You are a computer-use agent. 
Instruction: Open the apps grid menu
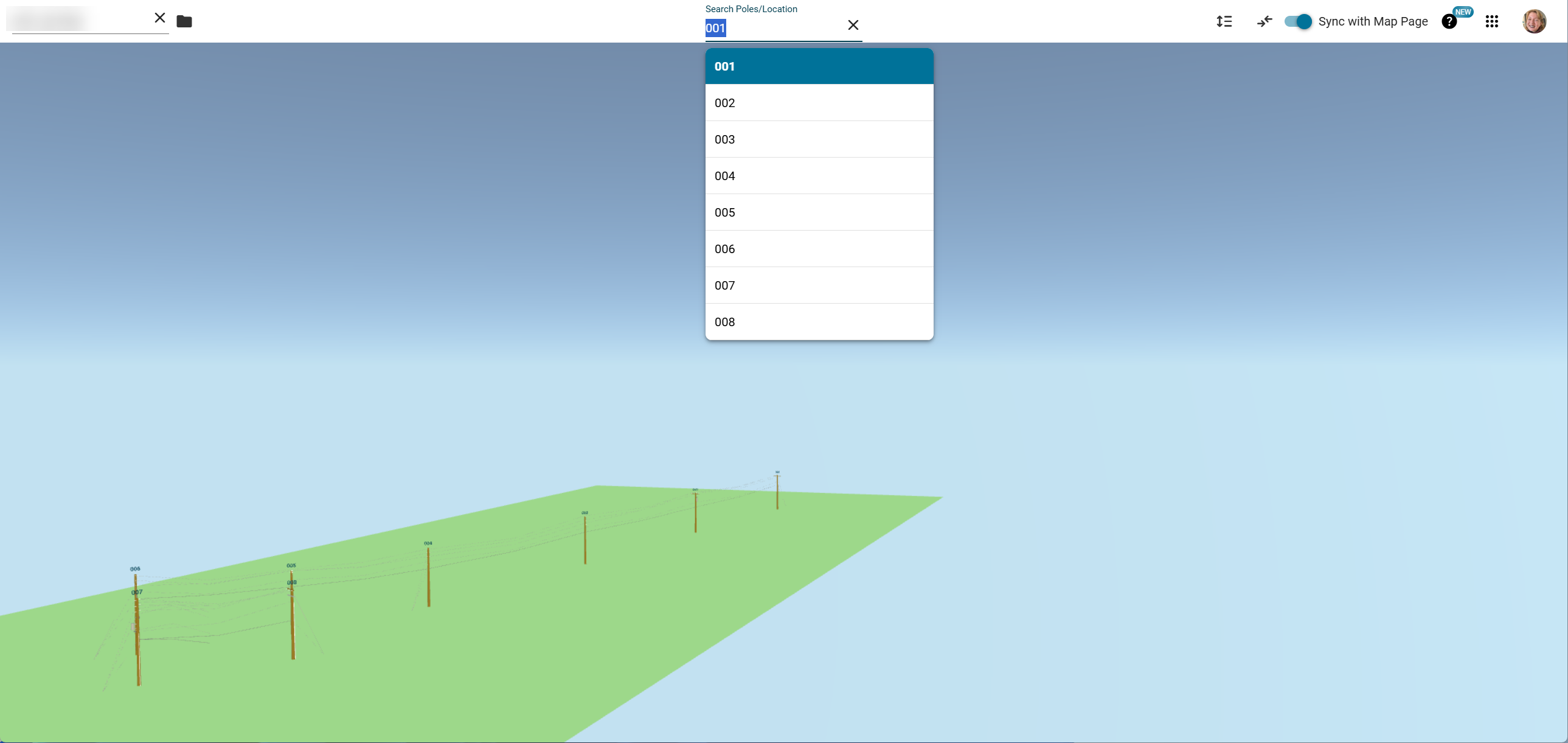coord(1491,21)
